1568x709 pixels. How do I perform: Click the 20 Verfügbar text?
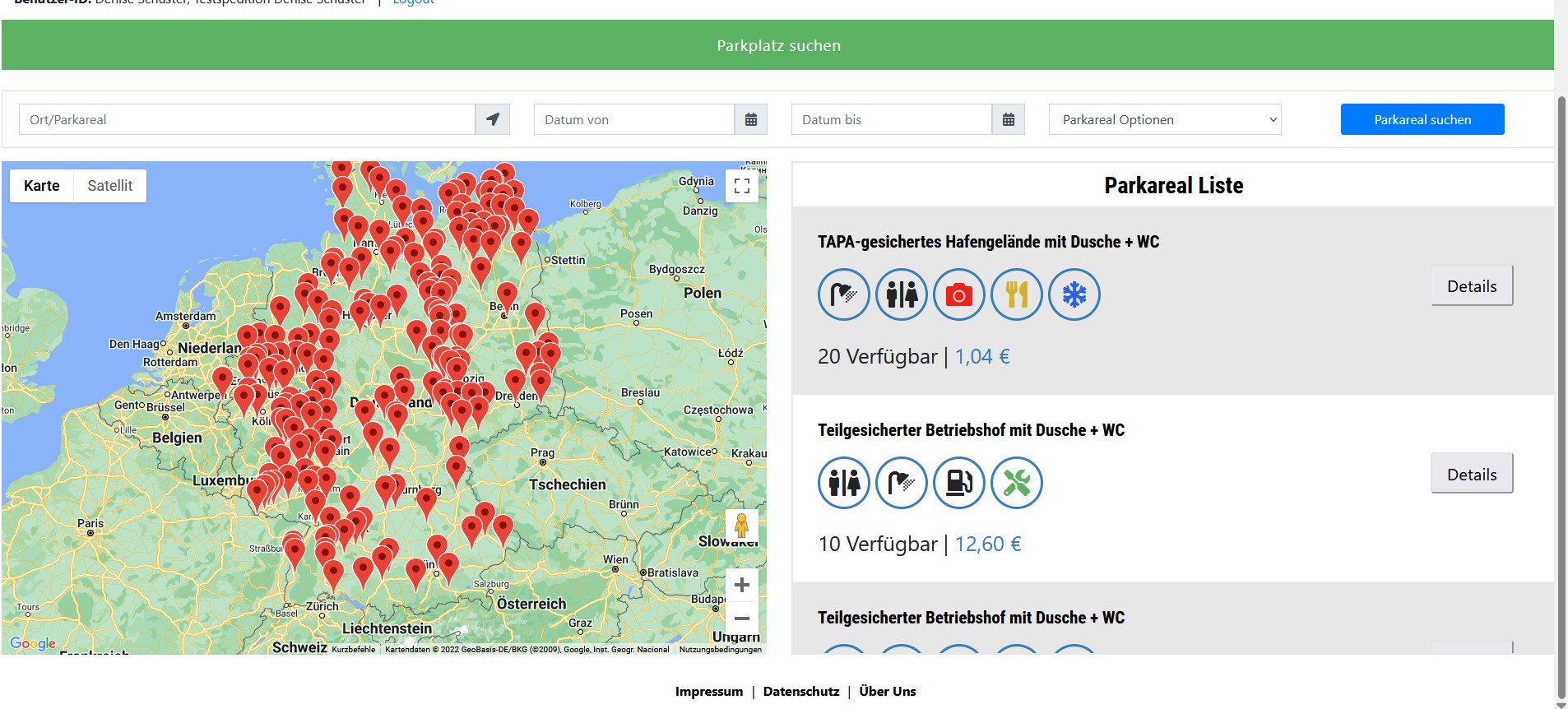point(878,356)
